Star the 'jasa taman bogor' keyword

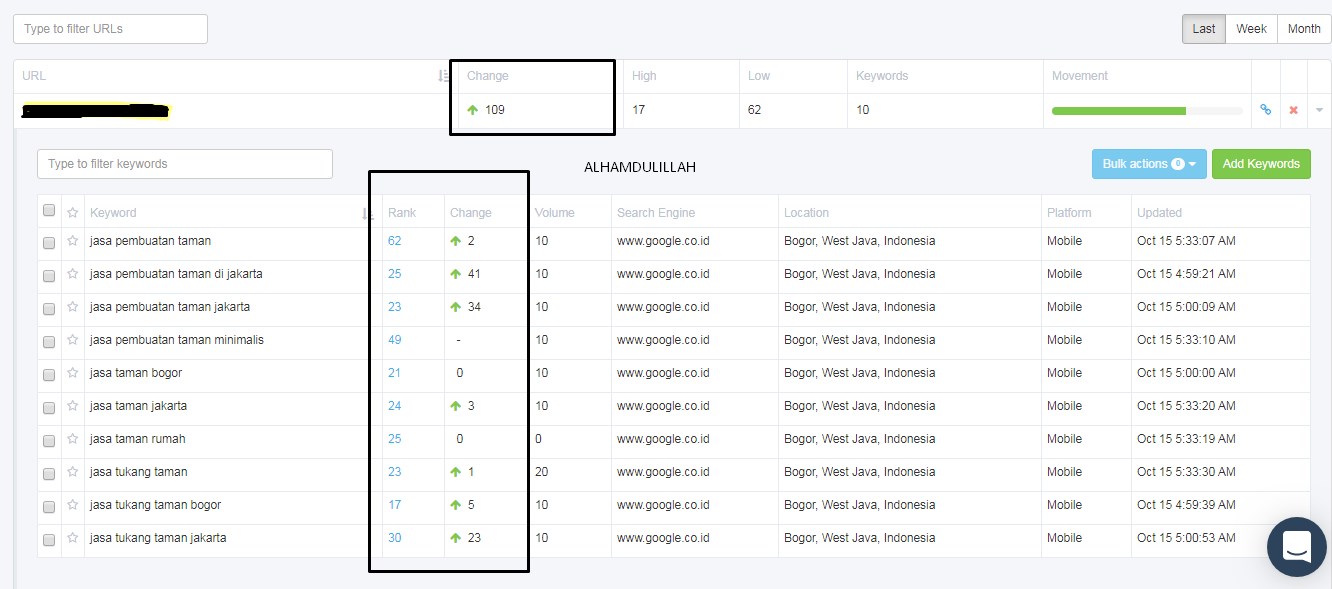click(x=72, y=373)
